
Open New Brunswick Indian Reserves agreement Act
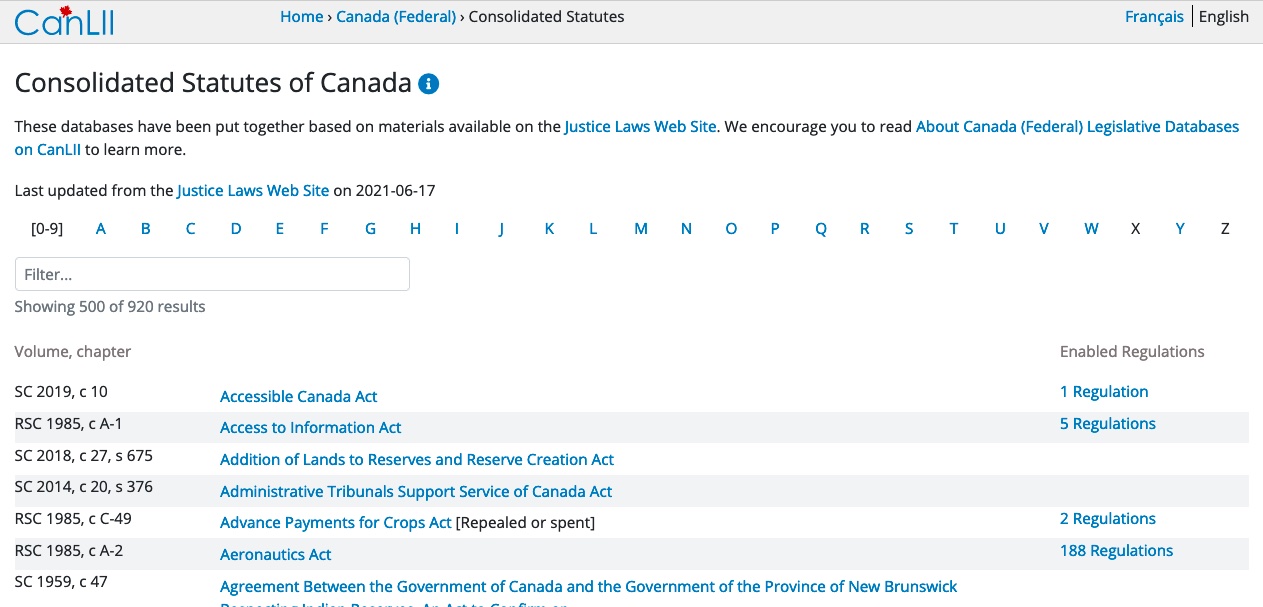589,592
